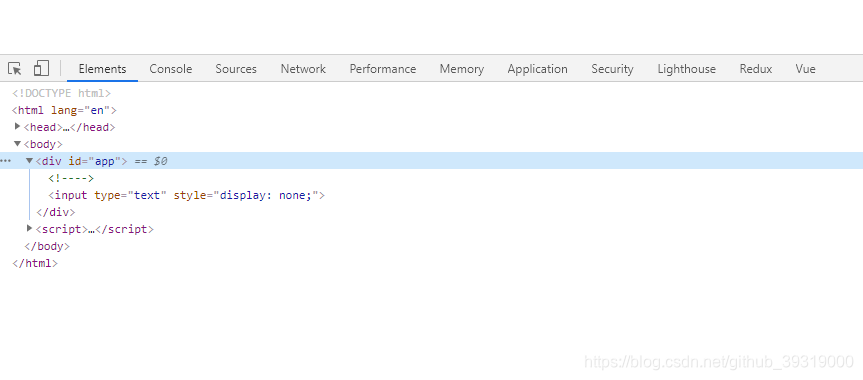863x380 pixels.
Task: Open the Vue devtools tab
Action: 805,69
